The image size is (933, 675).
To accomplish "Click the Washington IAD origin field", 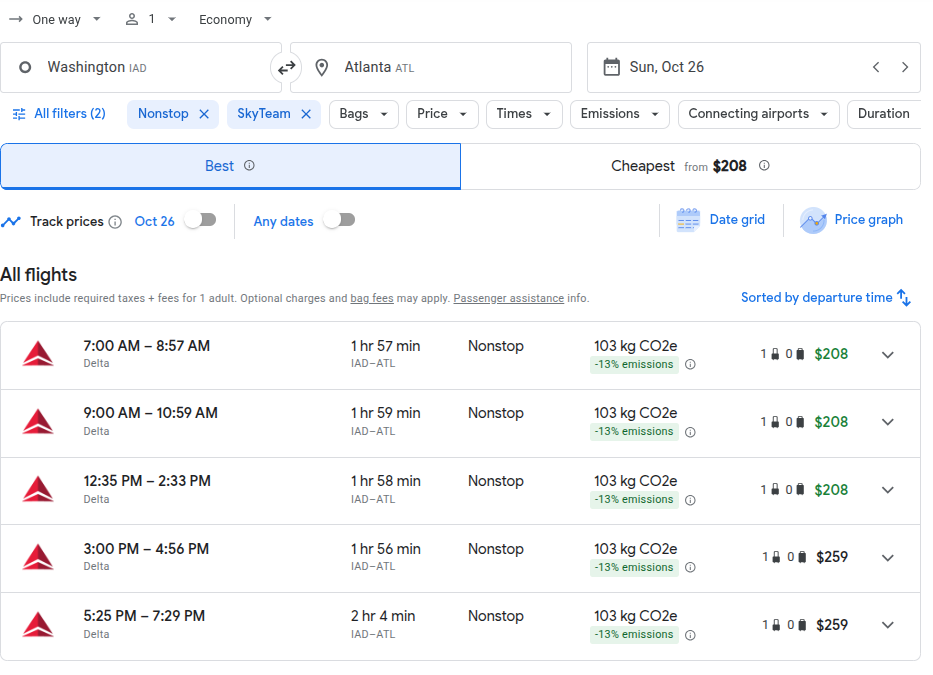I will tap(130, 67).
